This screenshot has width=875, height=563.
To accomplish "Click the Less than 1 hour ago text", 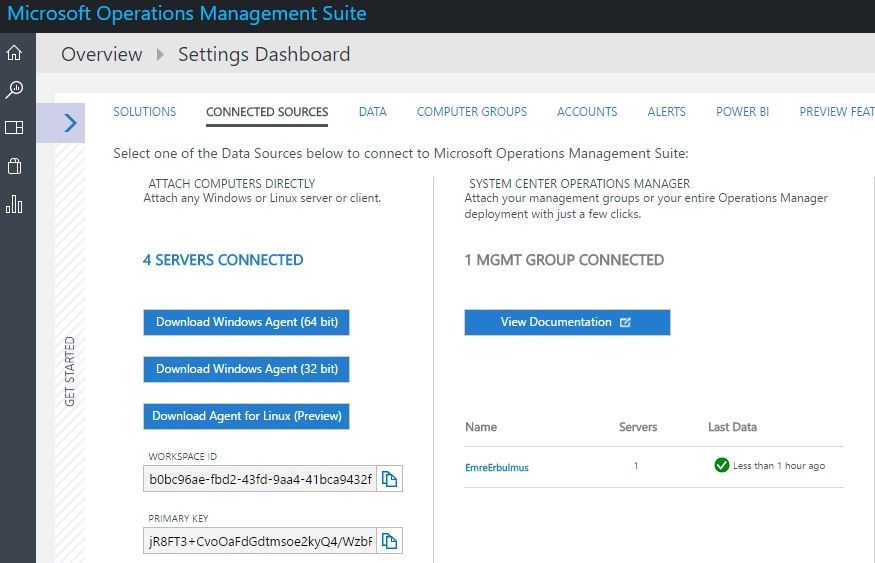I will point(779,465).
